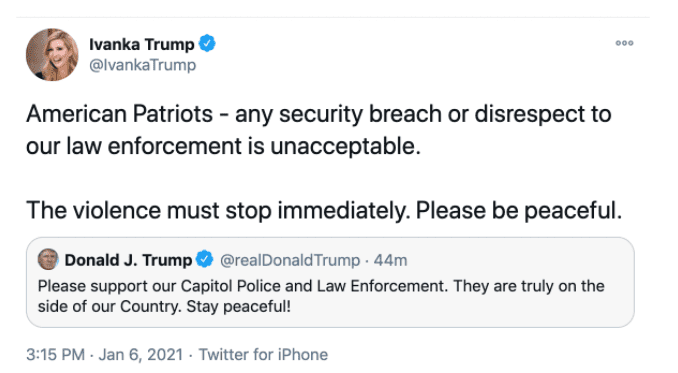Screen dimensions: 678x373
Task: Click the 'our law enforcement is unacceptable' line
Action: point(224,146)
